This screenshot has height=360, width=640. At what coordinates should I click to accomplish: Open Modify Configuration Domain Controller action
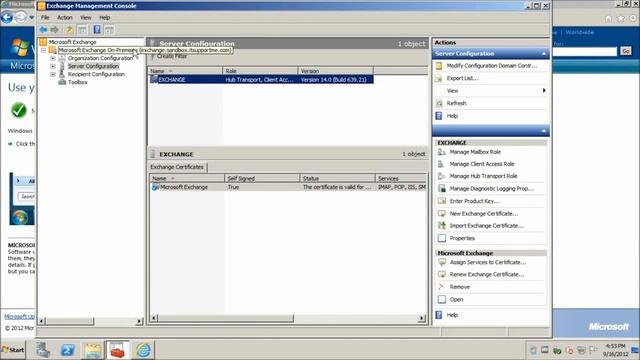coord(491,66)
